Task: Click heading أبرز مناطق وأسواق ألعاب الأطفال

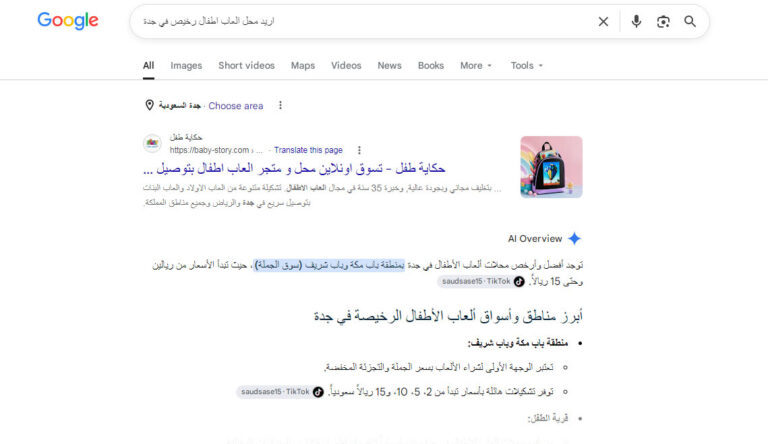Action: (x=448, y=316)
